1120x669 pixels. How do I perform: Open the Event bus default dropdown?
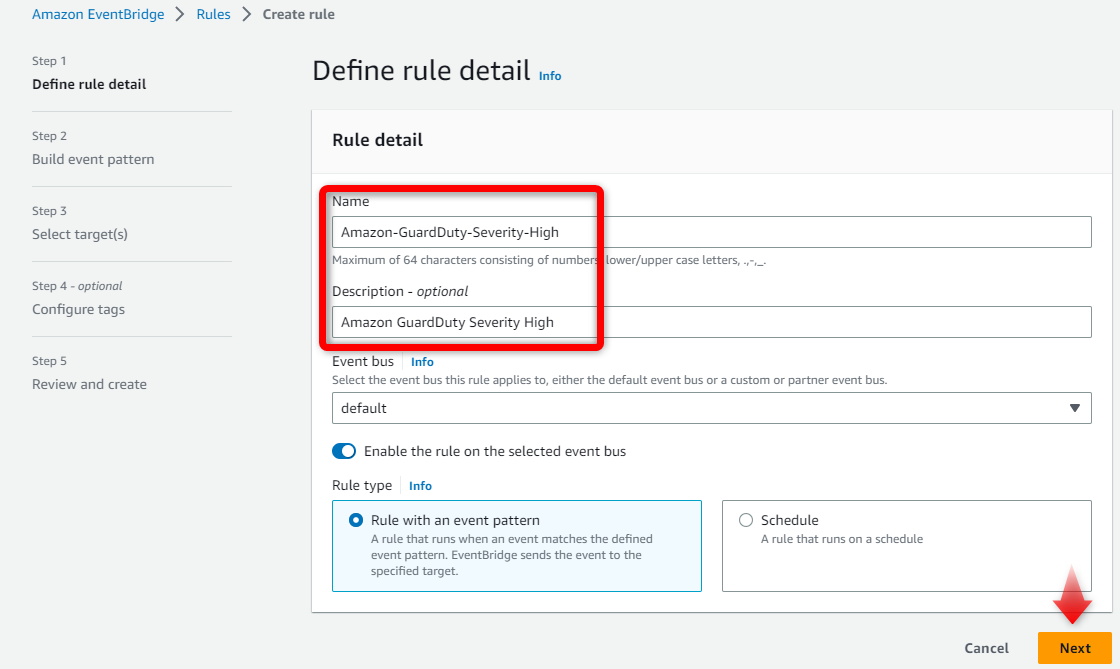[711, 408]
